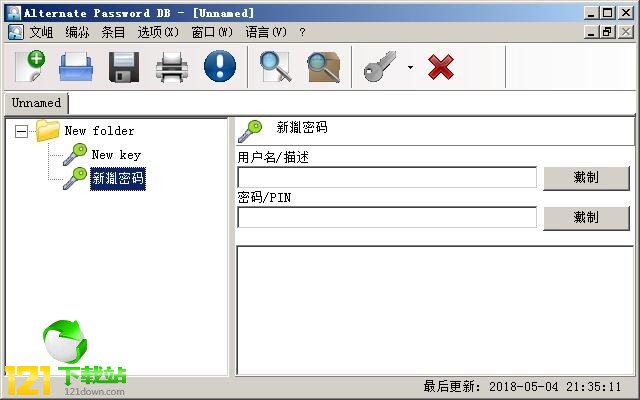Open the dropdown arrow beside the key icon

pos(410,67)
